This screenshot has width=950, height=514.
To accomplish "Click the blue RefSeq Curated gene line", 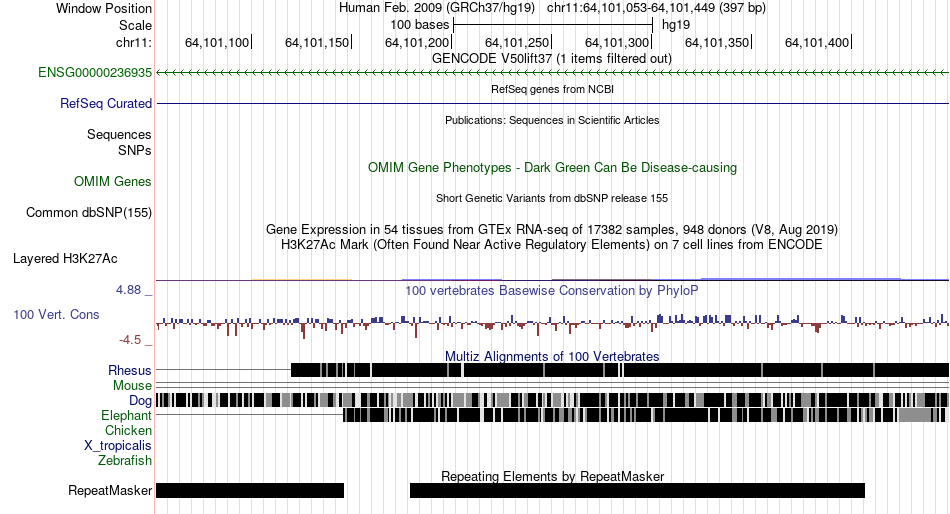I will tap(553, 104).
